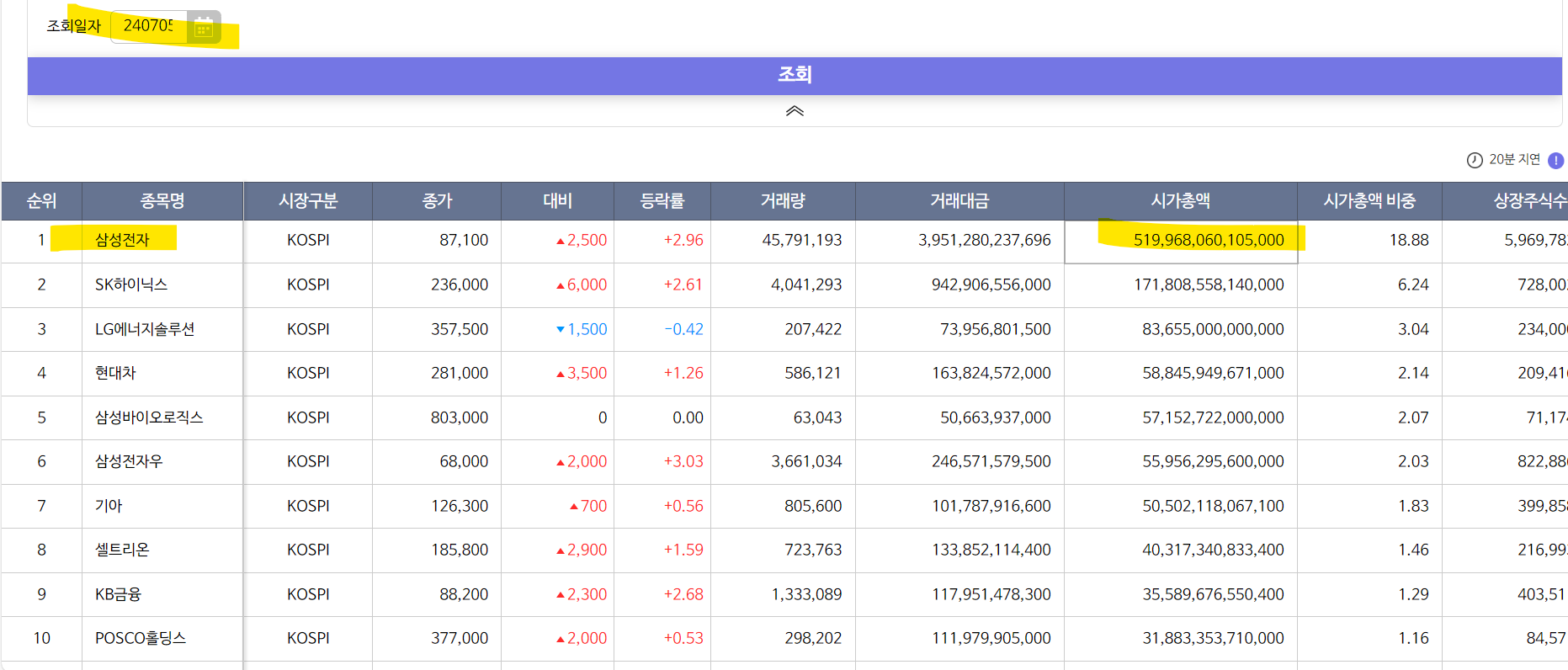The height and width of the screenshot is (670, 1568).
Task: Sort by 등락률 column header
Action: 662,201
